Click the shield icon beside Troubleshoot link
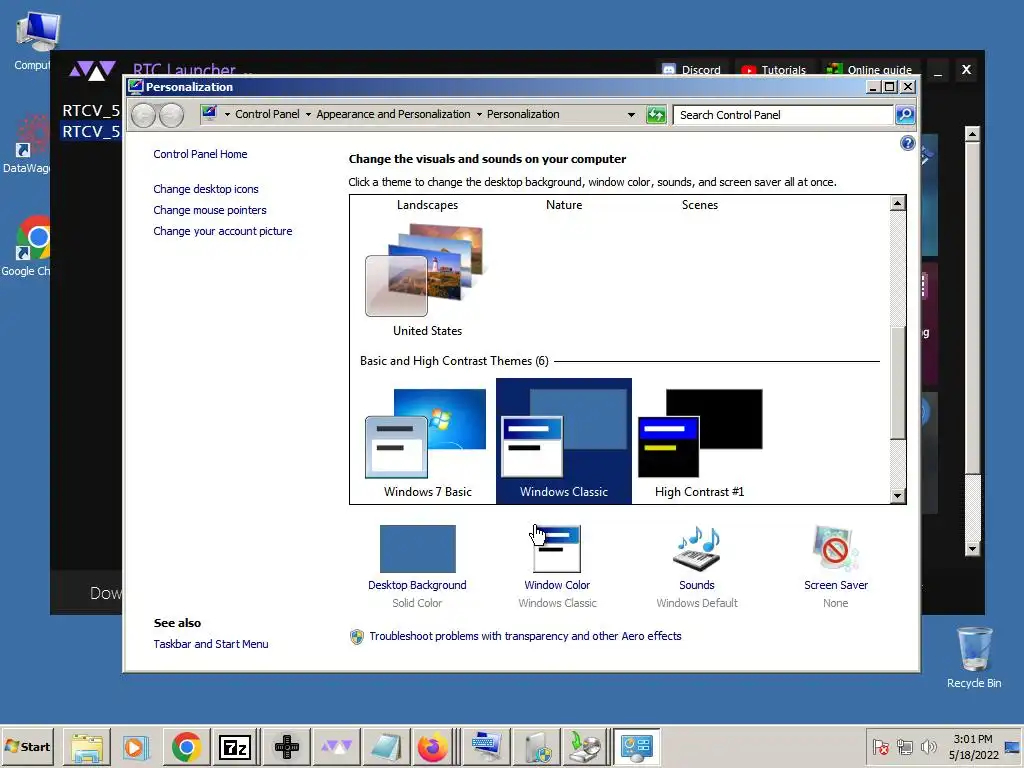The height and width of the screenshot is (768, 1024). coord(357,637)
